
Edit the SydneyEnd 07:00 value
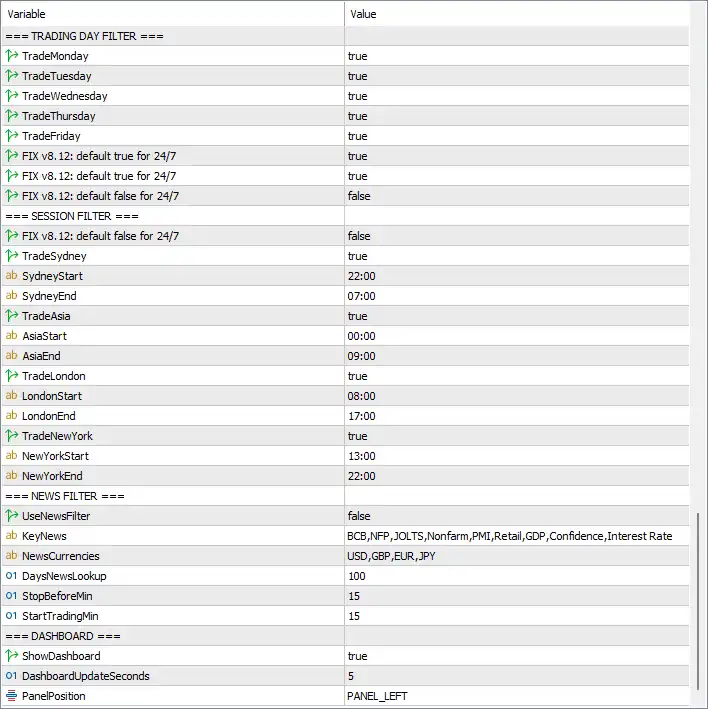click(517, 296)
